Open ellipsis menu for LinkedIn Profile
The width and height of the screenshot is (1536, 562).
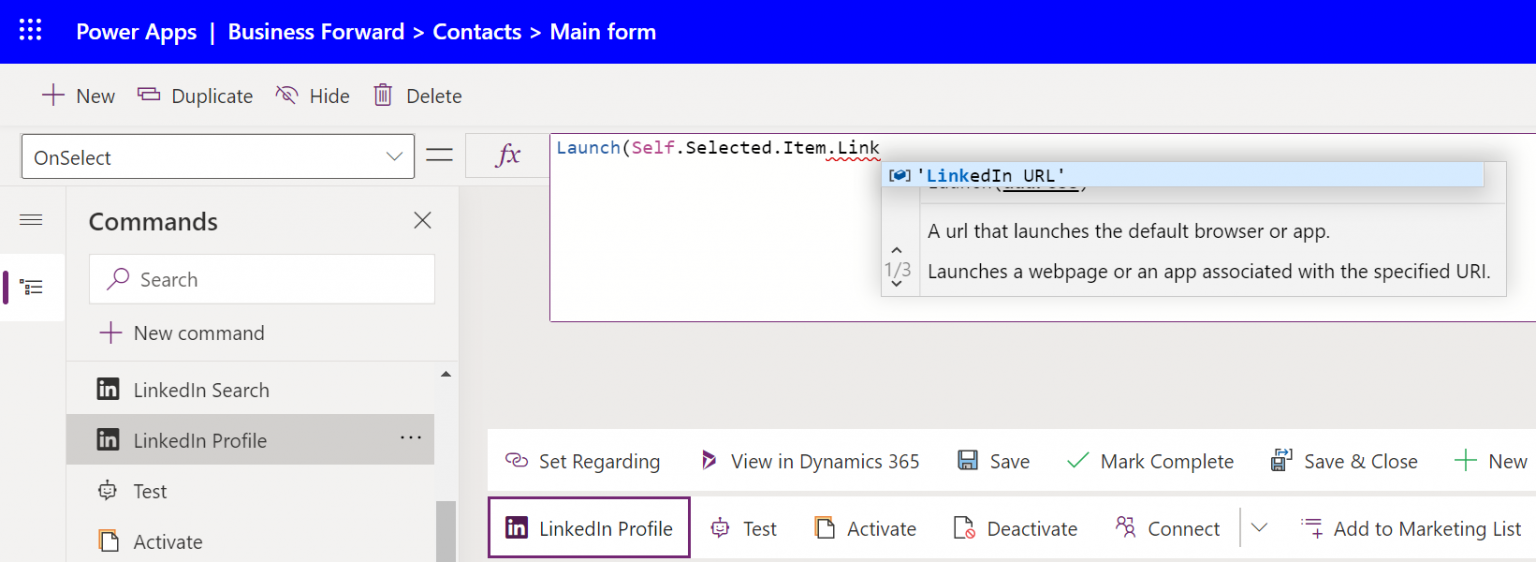pos(410,438)
